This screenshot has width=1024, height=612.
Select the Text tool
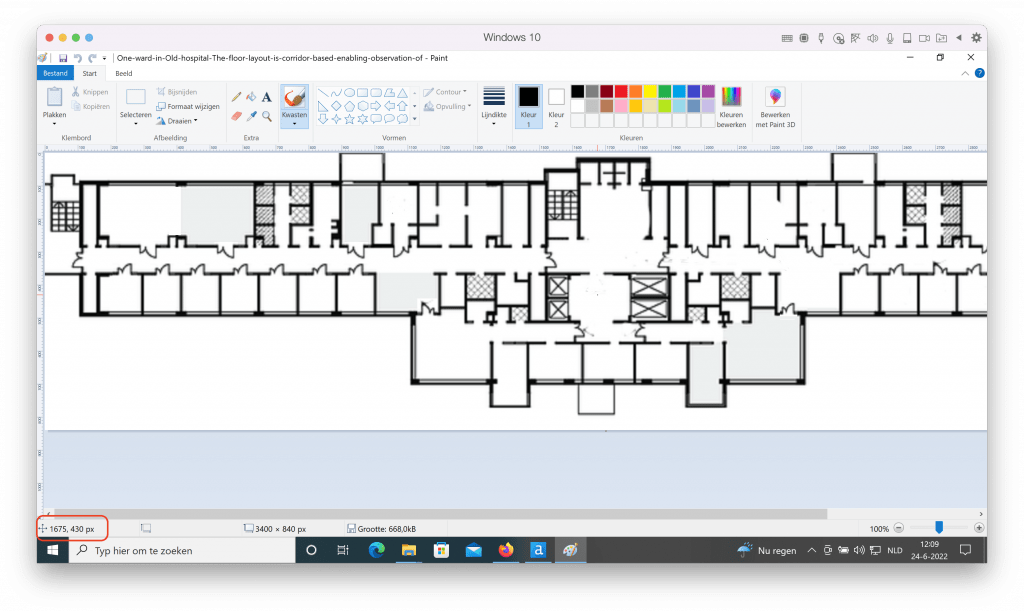coord(267,97)
